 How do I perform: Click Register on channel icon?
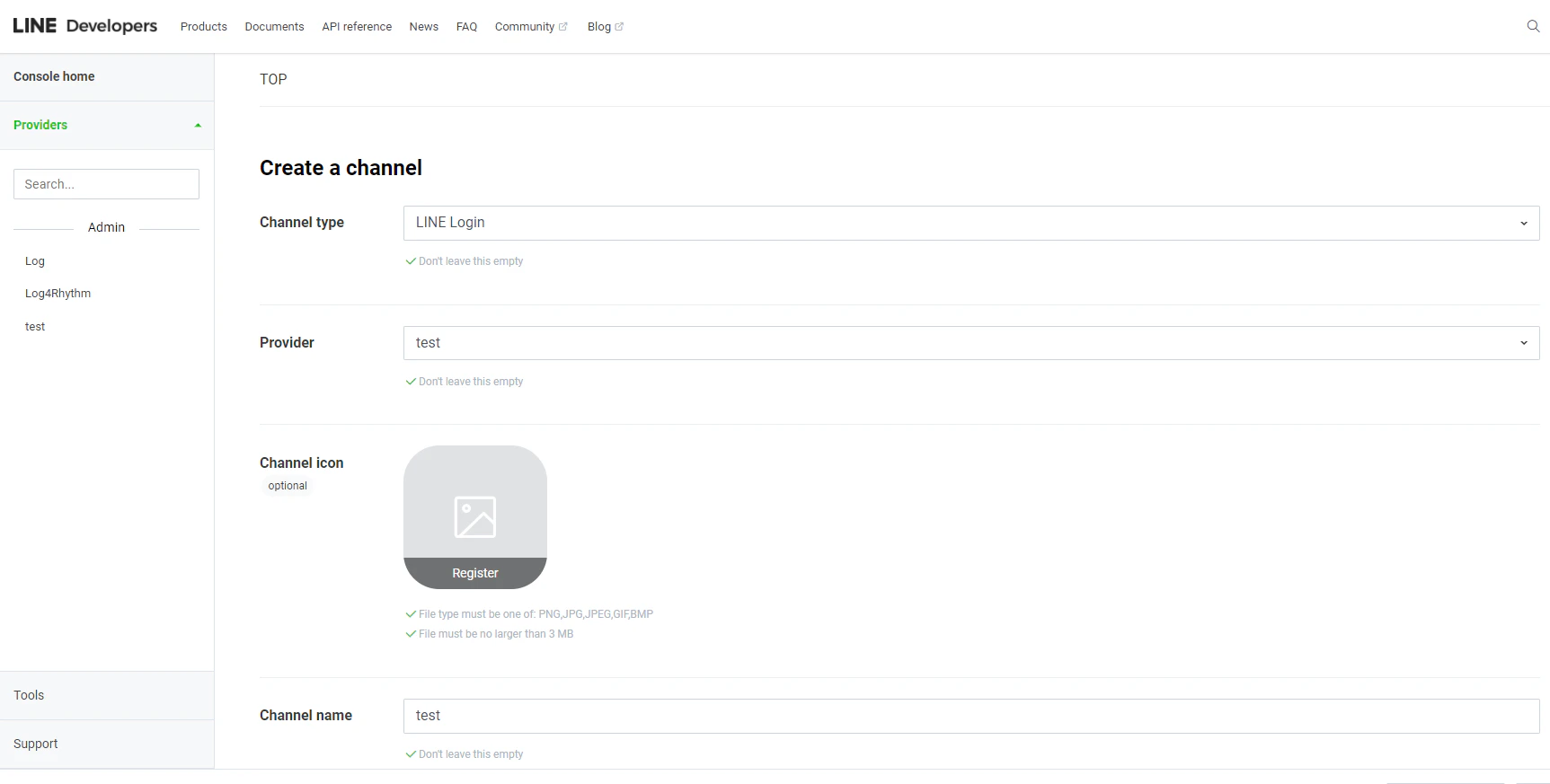pos(475,573)
